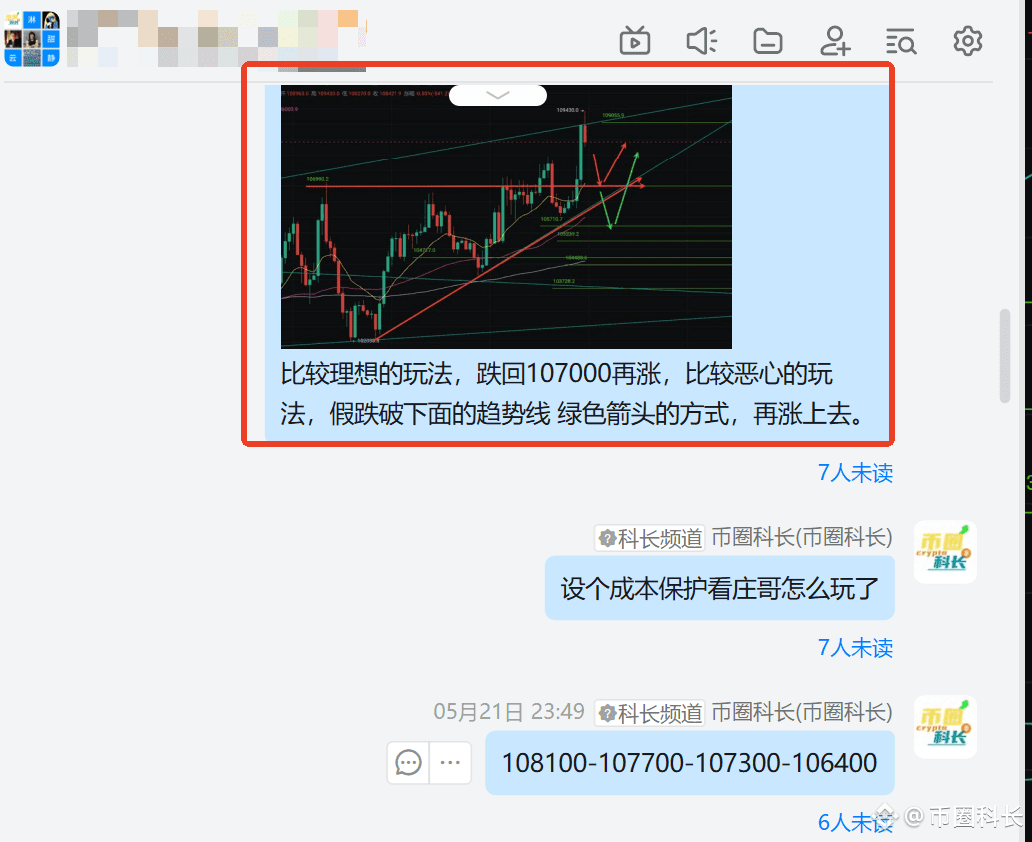Open the candlestick chart image
Screen dimensions: 1032x842
click(506, 217)
